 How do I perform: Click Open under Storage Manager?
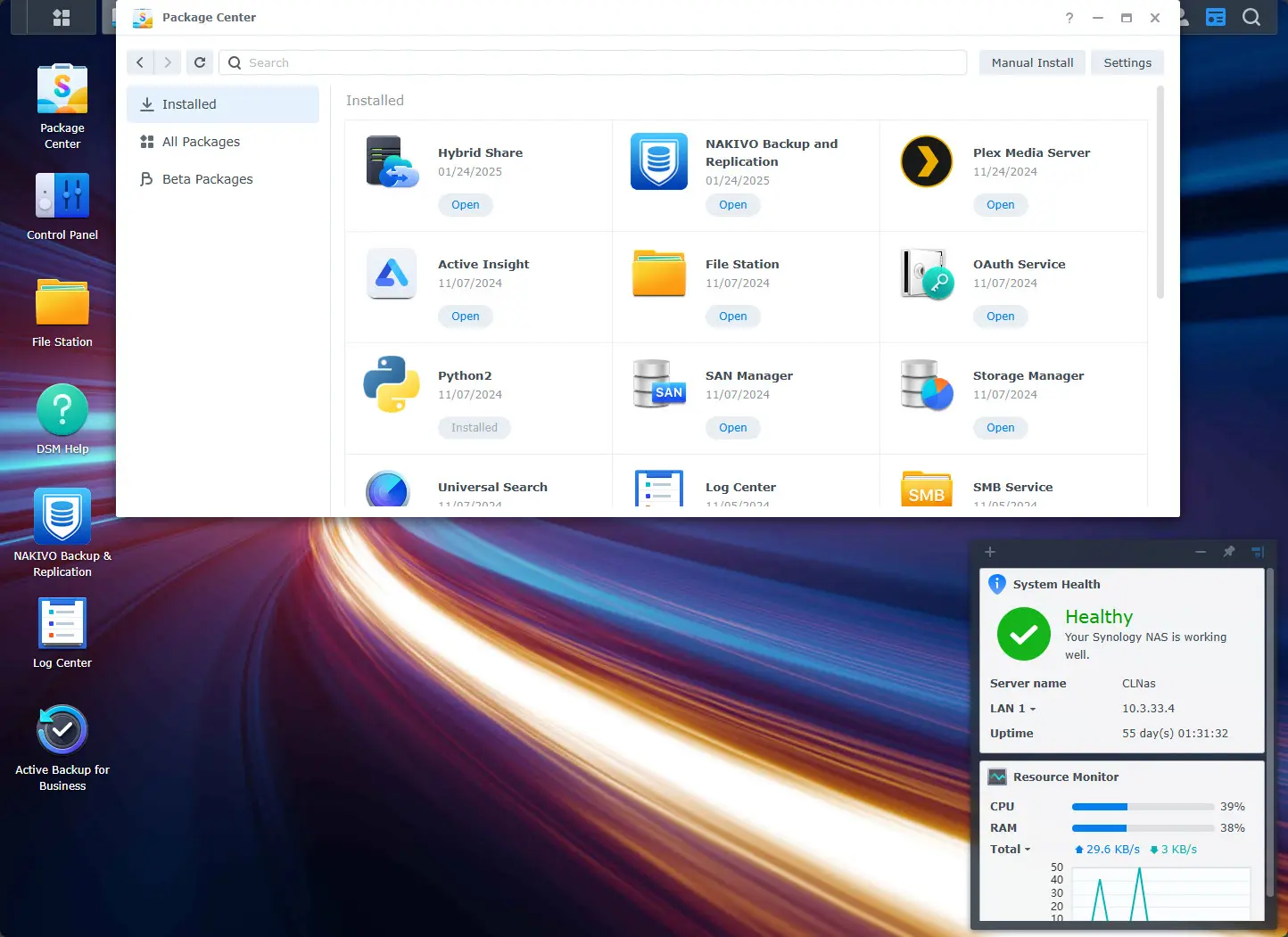click(1001, 428)
